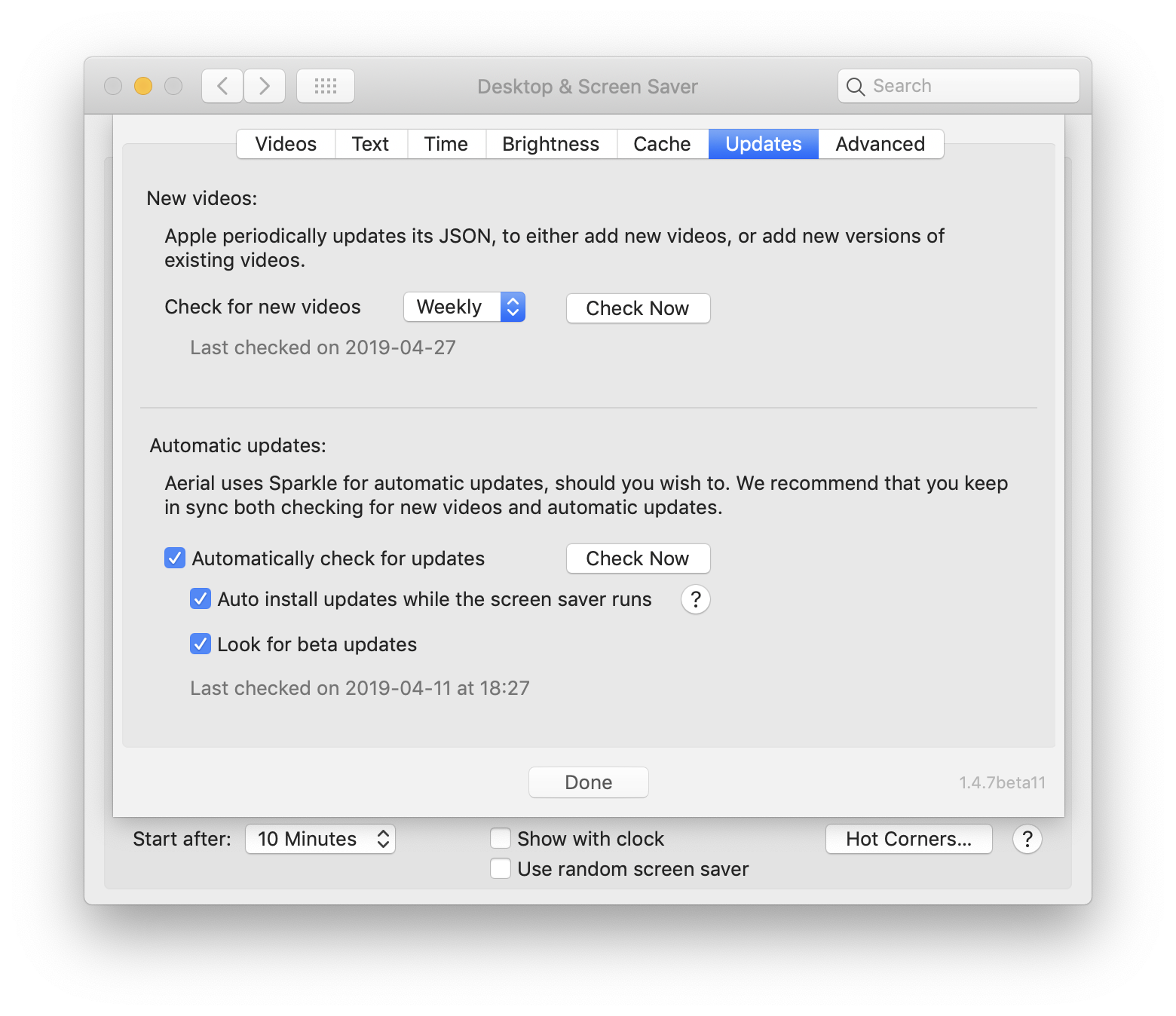Click the 'Automatic updates:' heading
This screenshot has width=1176, height=1016.
click(238, 445)
